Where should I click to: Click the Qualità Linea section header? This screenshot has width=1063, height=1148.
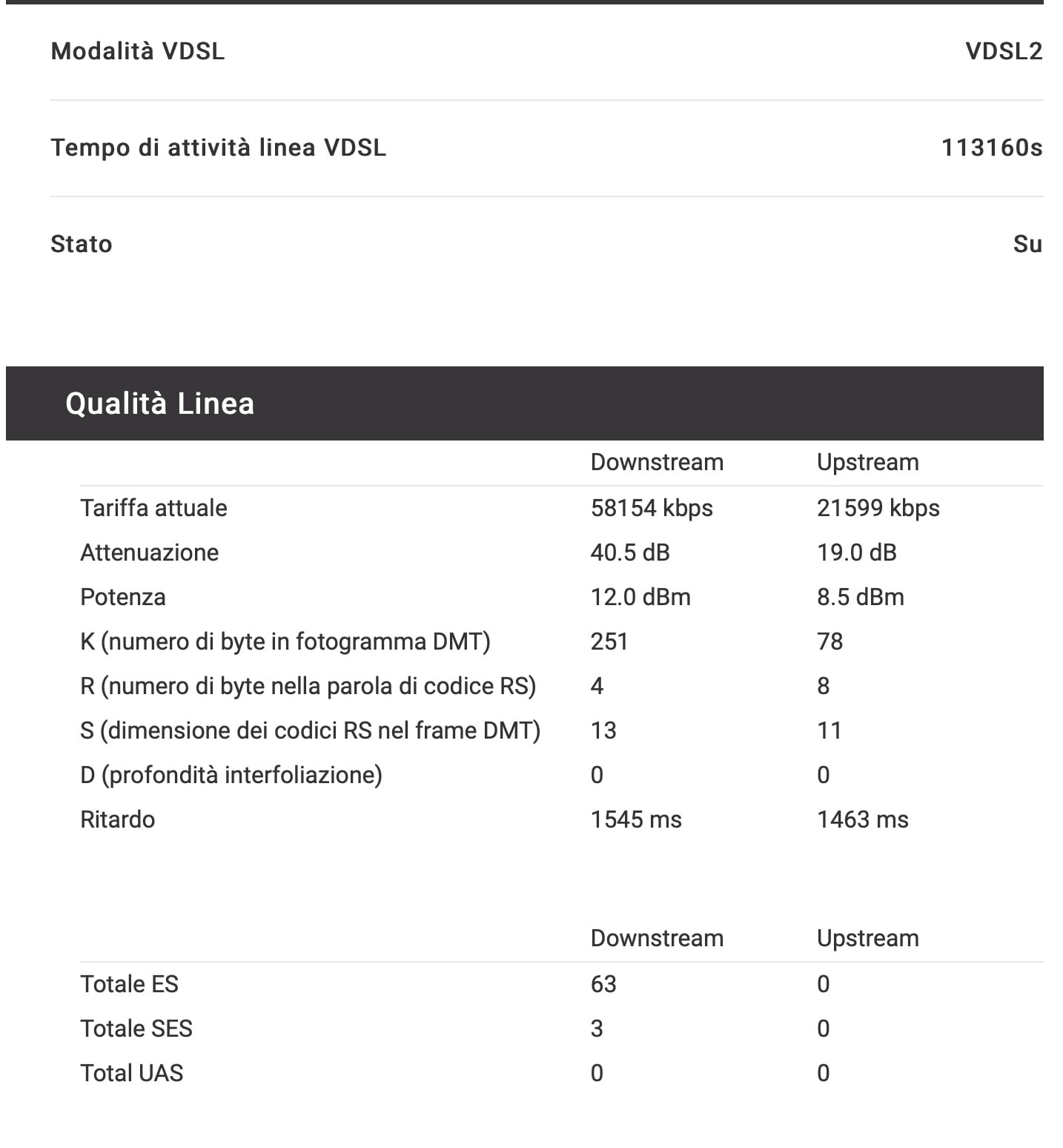tap(525, 403)
